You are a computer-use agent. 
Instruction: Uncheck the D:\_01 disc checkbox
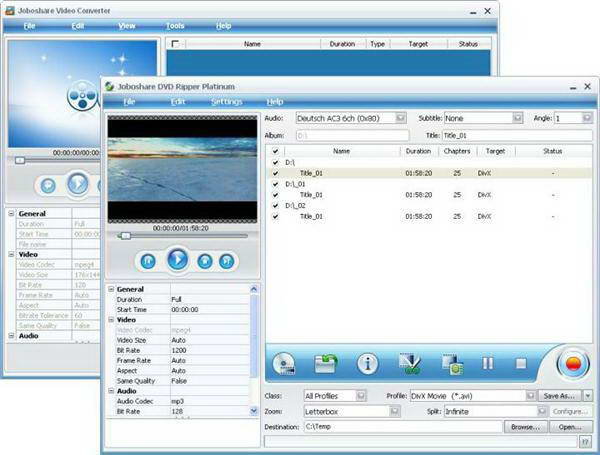[275, 184]
